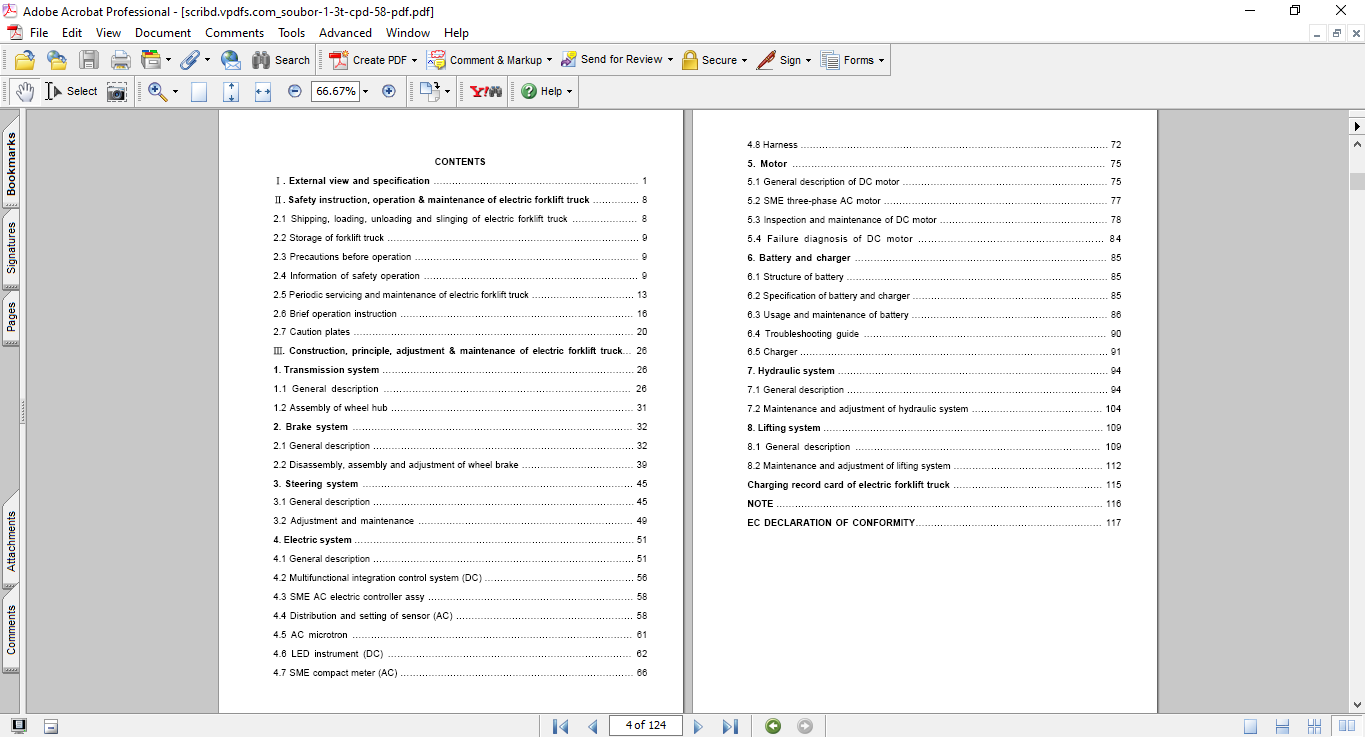Image resolution: width=1365 pixels, height=737 pixels.
Task: Expand the Comment & Markup dropdown
Action: (x=550, y=60)
